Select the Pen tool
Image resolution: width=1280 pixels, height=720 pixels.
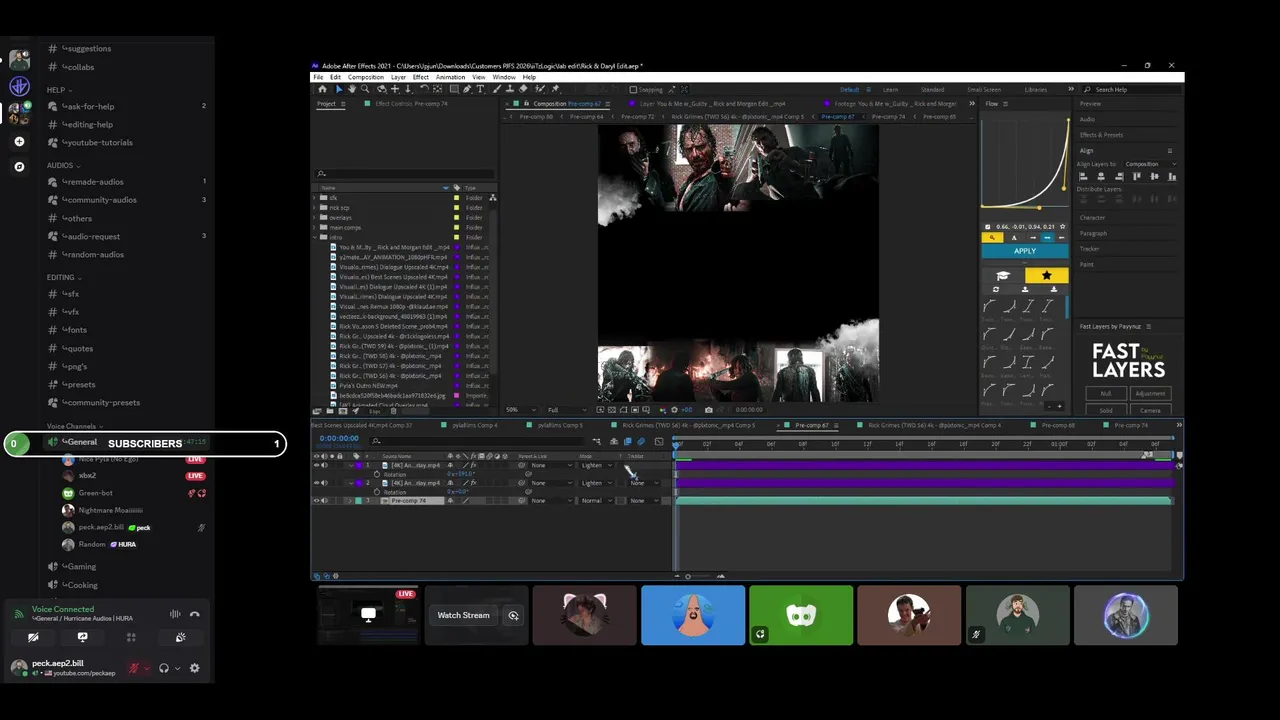pos(466,89)
